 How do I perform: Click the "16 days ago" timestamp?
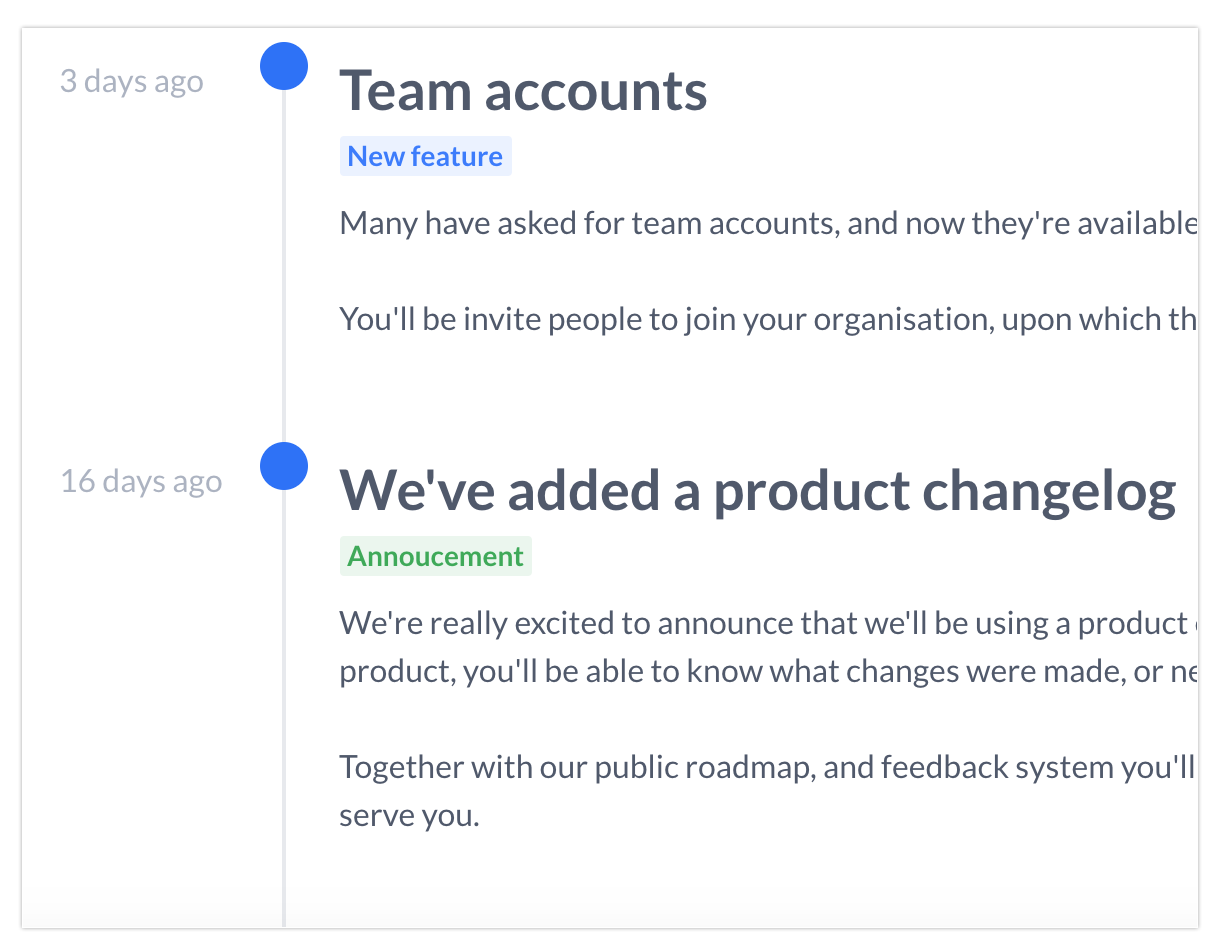tap(141, 481)
